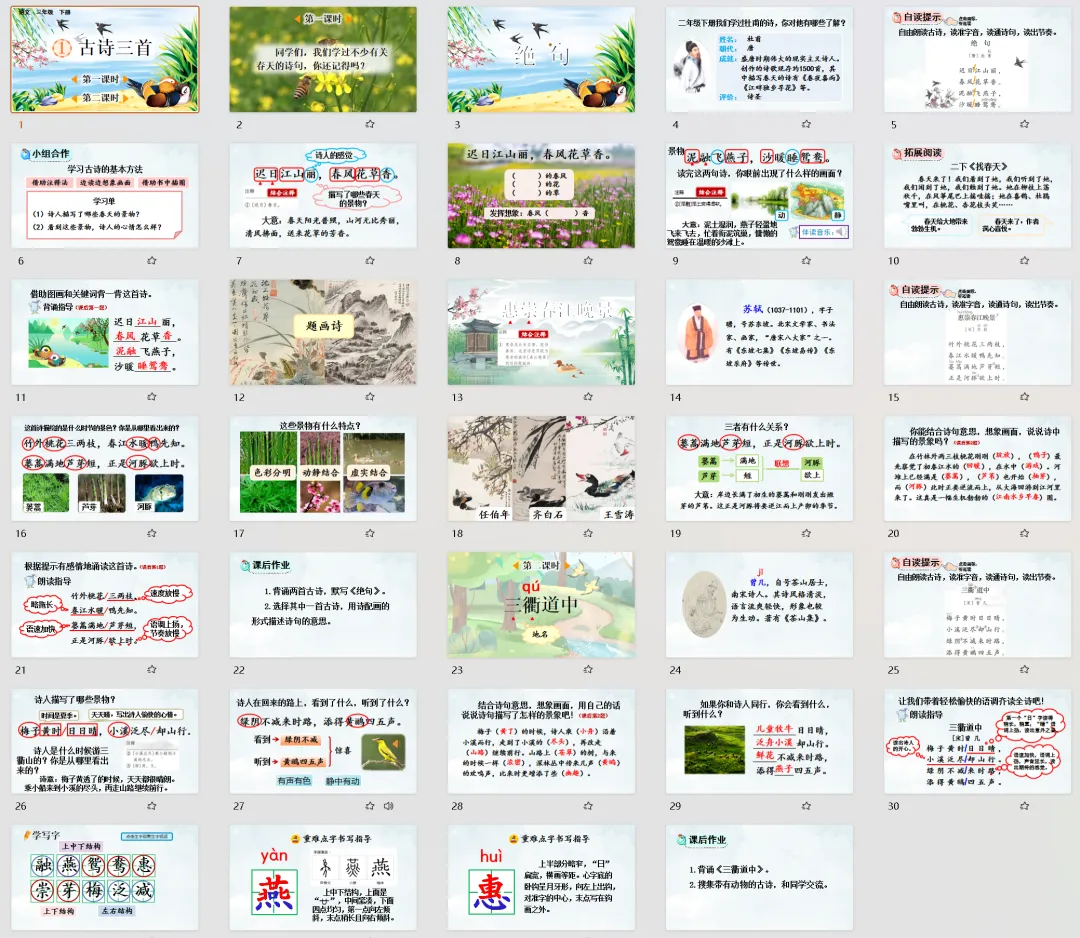Select slide 3 thumbnail titled 绝句
This screenshot has width=1080, height=938.
pos(541,59)
